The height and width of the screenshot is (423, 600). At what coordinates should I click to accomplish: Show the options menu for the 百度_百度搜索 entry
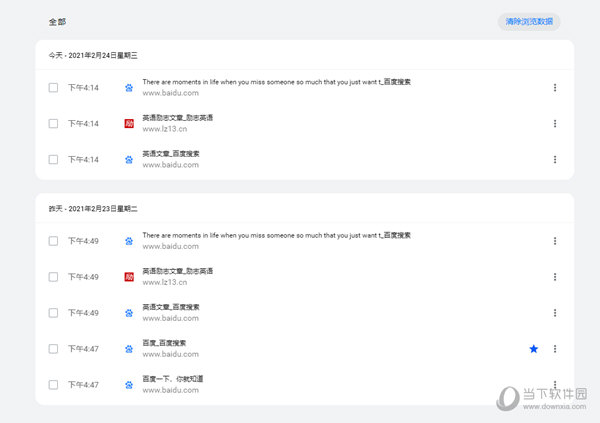[x=555, y=348]
